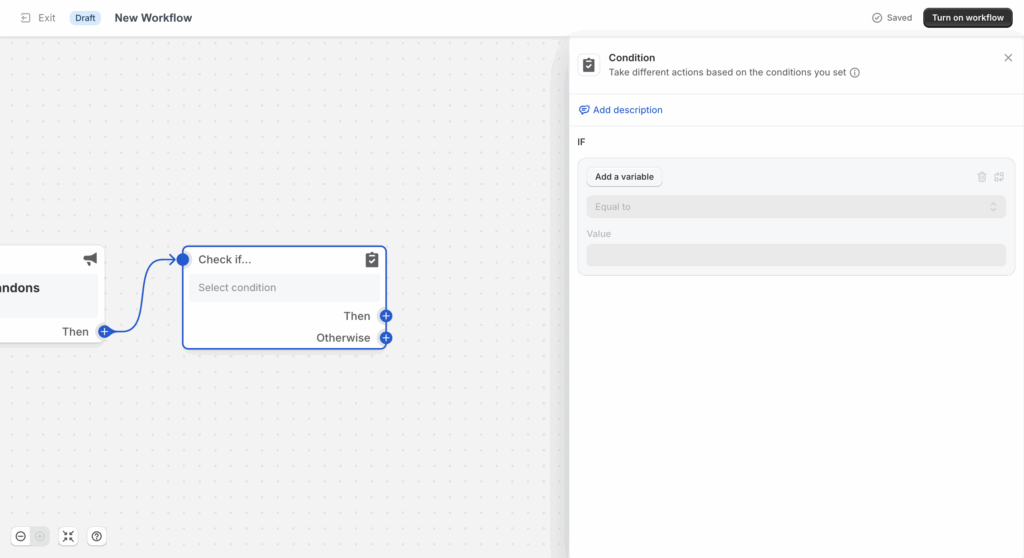Click the Otherwise label on node
Image resolution: width=1024 pixels, height=558 pixels.
point(343,338)
